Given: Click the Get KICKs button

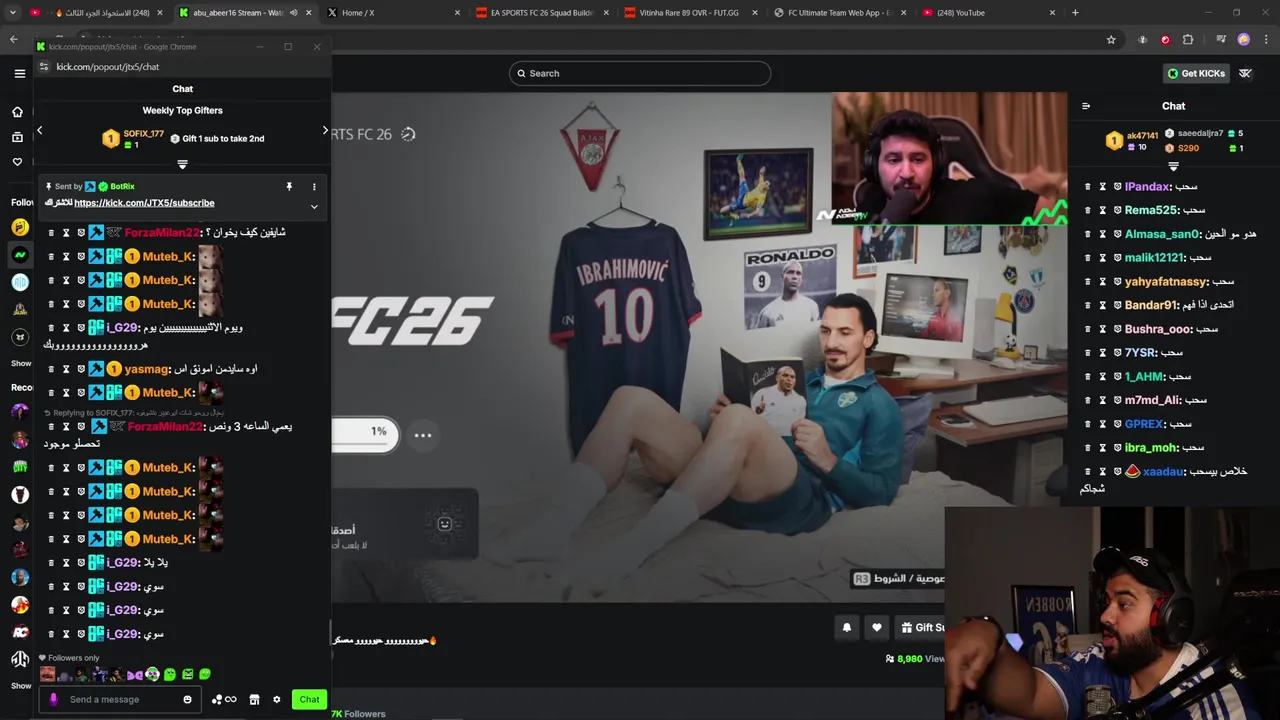Looking at the screenshot, I should tap(1196, 73).
